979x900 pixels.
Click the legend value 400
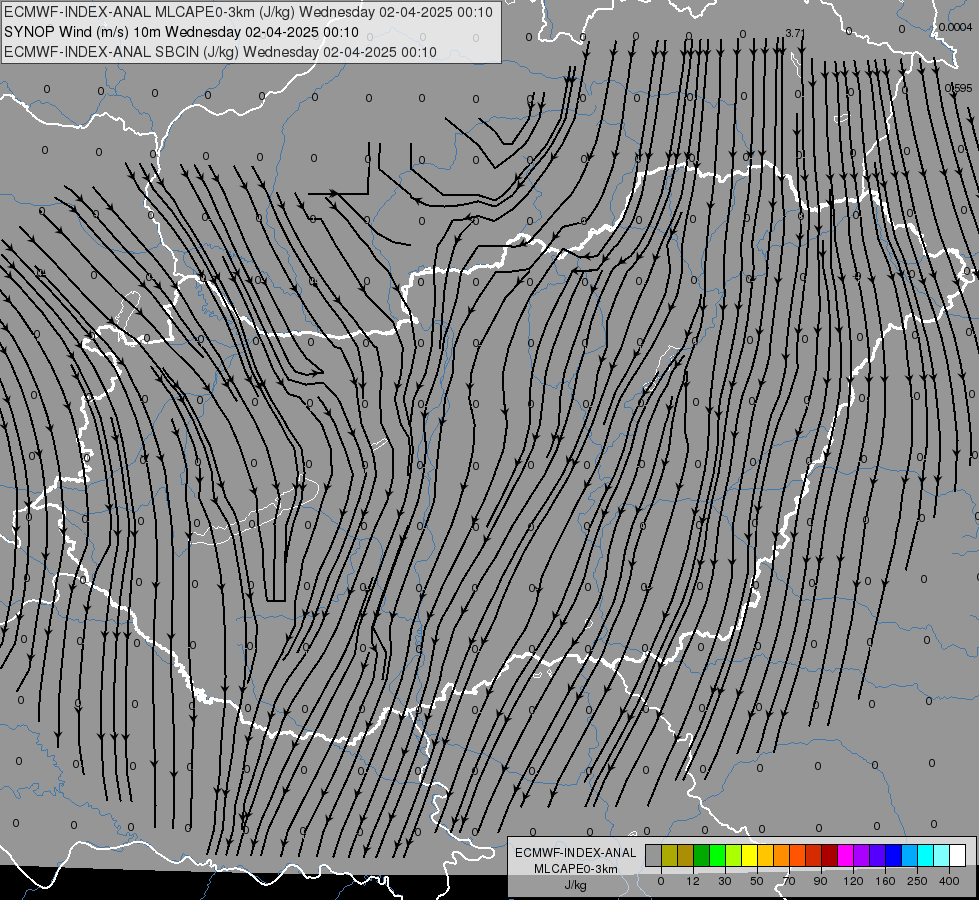[949, 881]
